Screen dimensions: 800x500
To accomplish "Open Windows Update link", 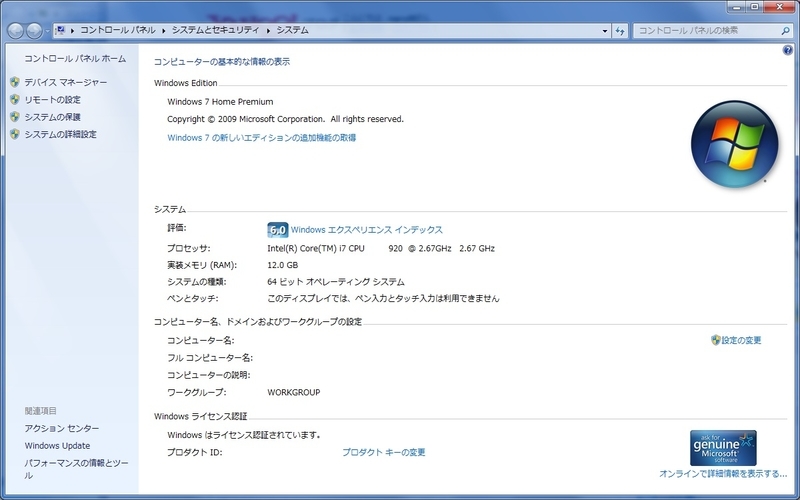I will click(57, 446).
